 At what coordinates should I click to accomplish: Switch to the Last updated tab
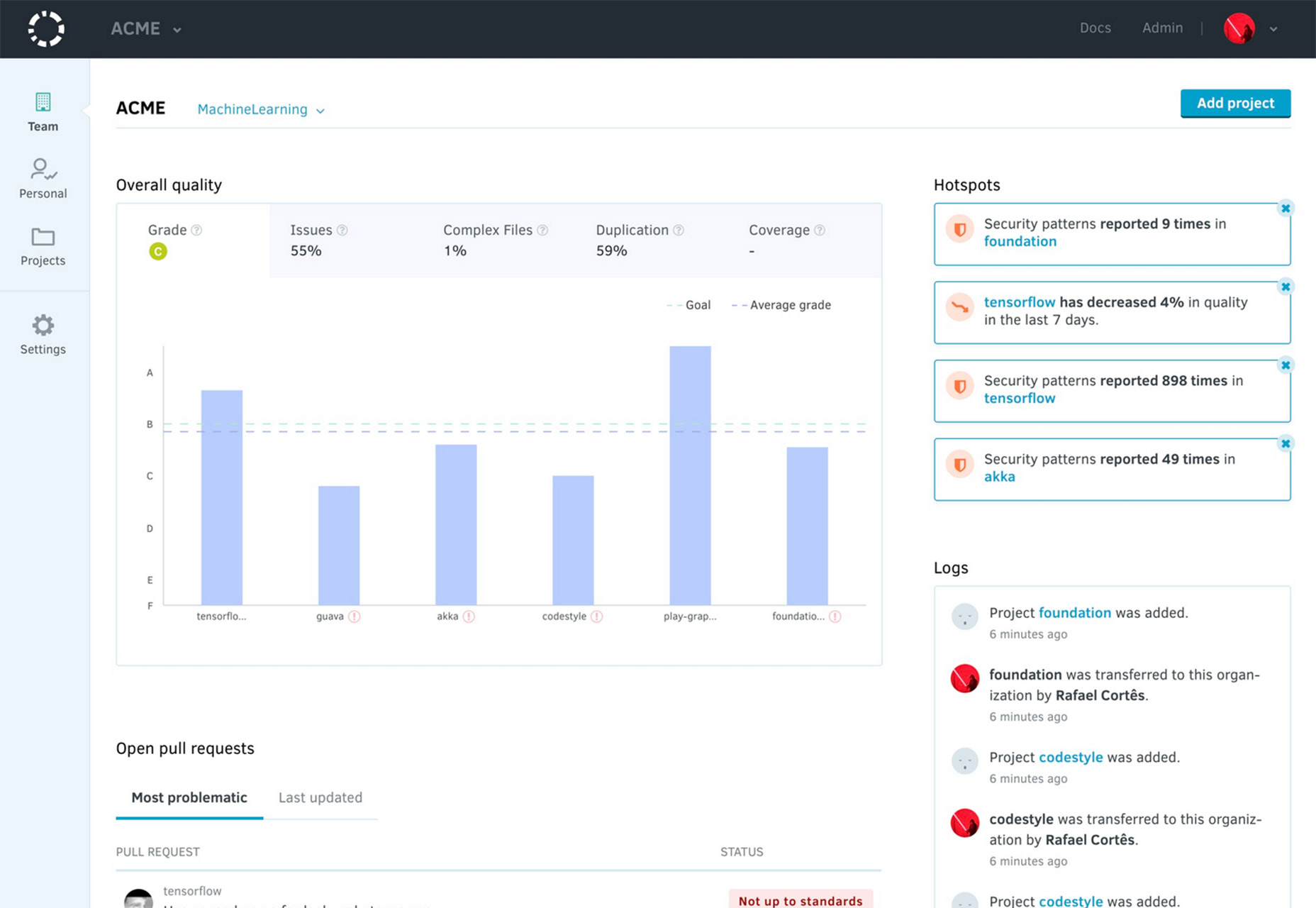point(320,797)
